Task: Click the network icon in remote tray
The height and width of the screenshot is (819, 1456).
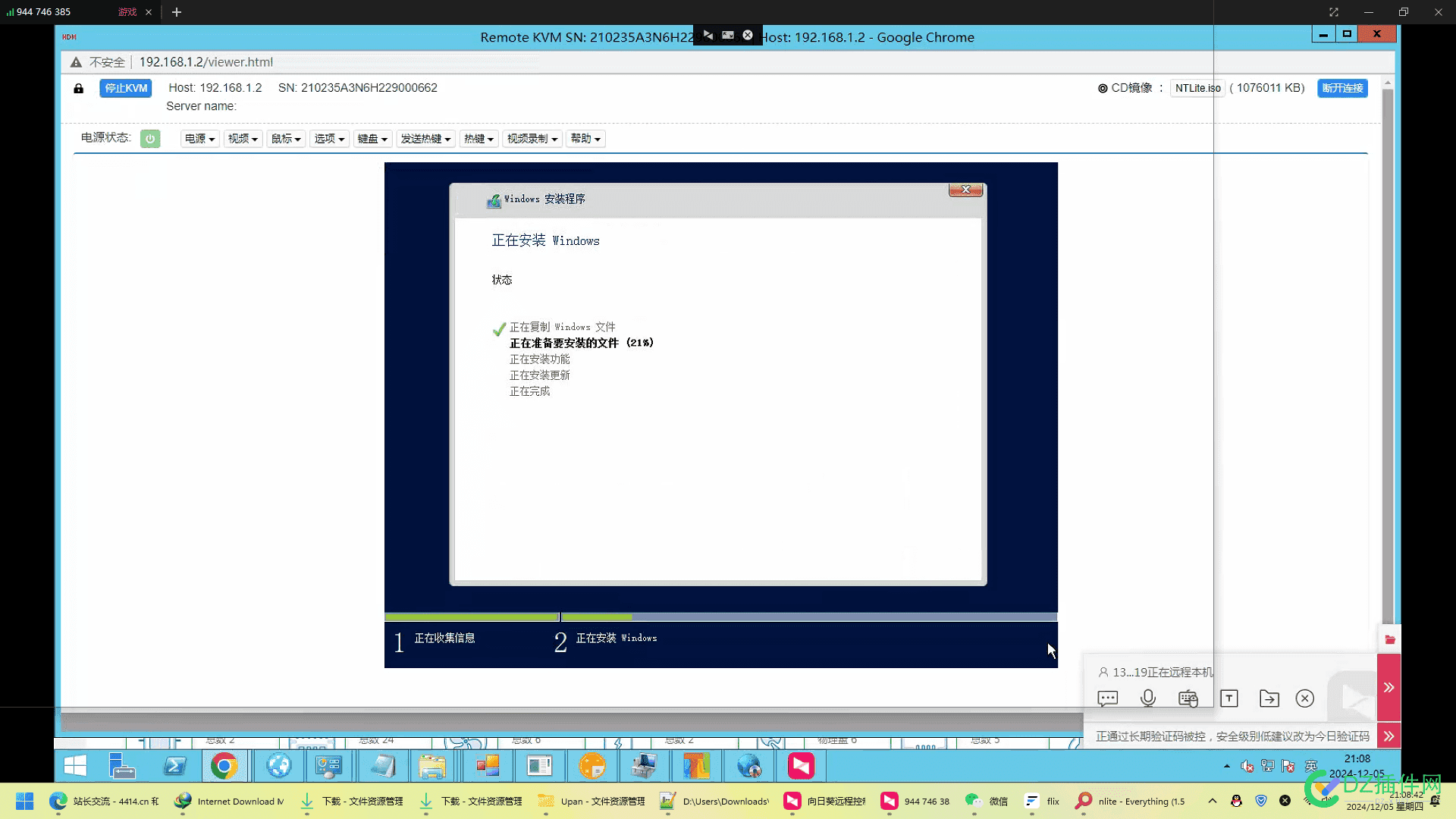Action: (x=1268, y=767)
